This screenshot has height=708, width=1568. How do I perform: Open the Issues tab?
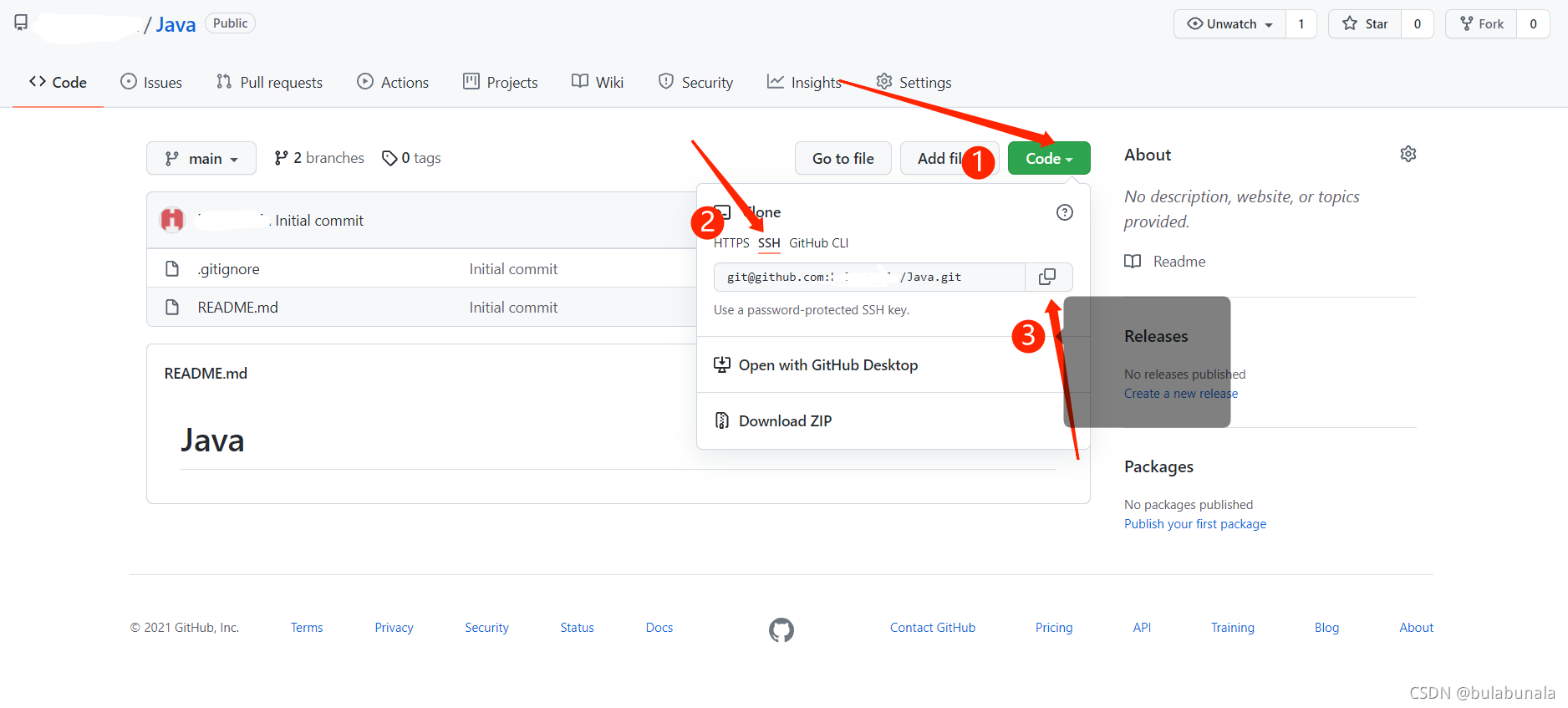click(151, 82)
